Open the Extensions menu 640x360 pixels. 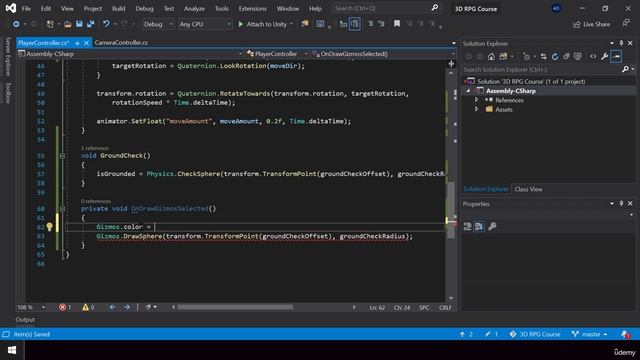coord(252,9)
